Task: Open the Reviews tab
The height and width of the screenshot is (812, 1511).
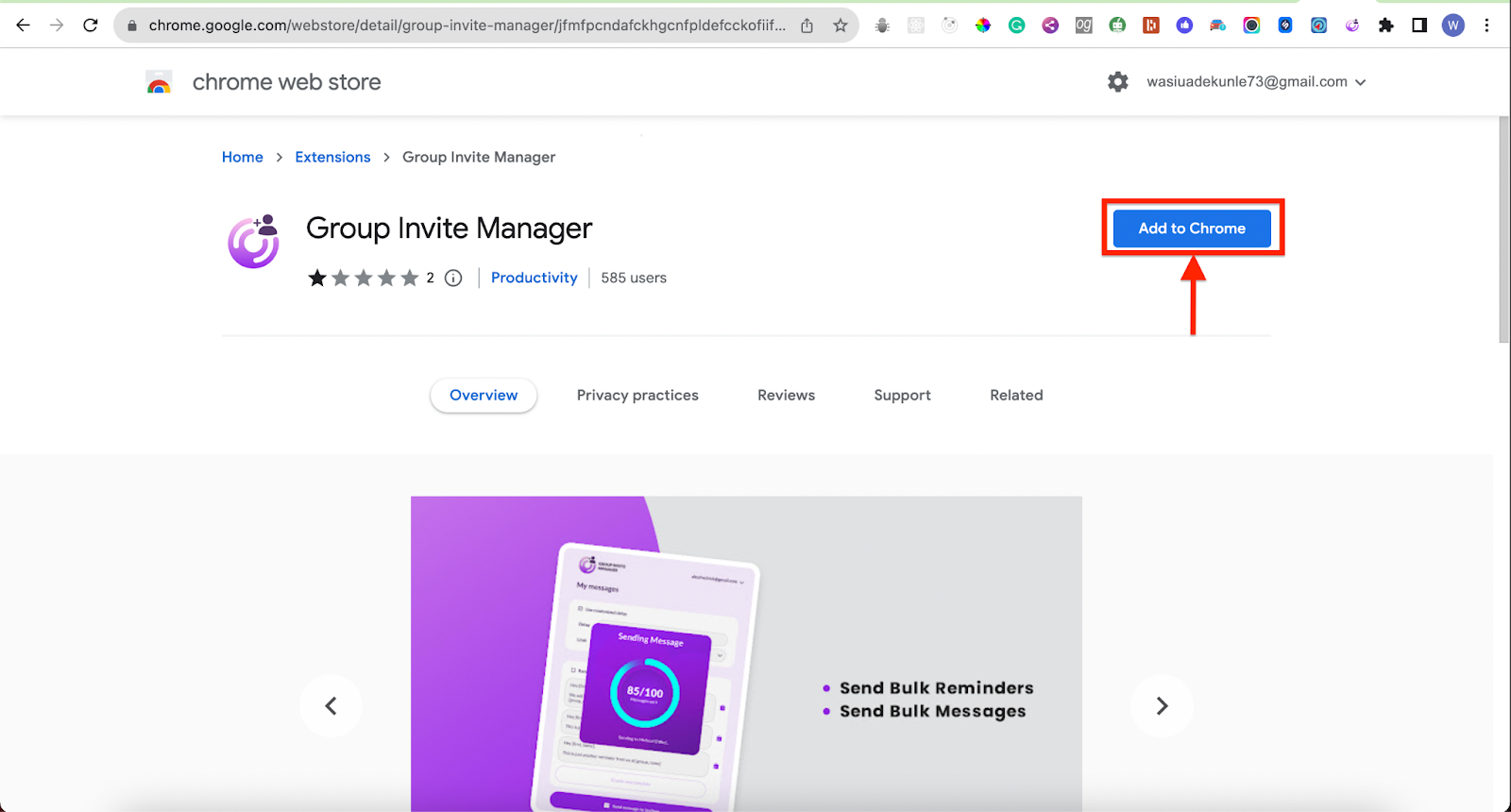Action: (x=786, y=396)
